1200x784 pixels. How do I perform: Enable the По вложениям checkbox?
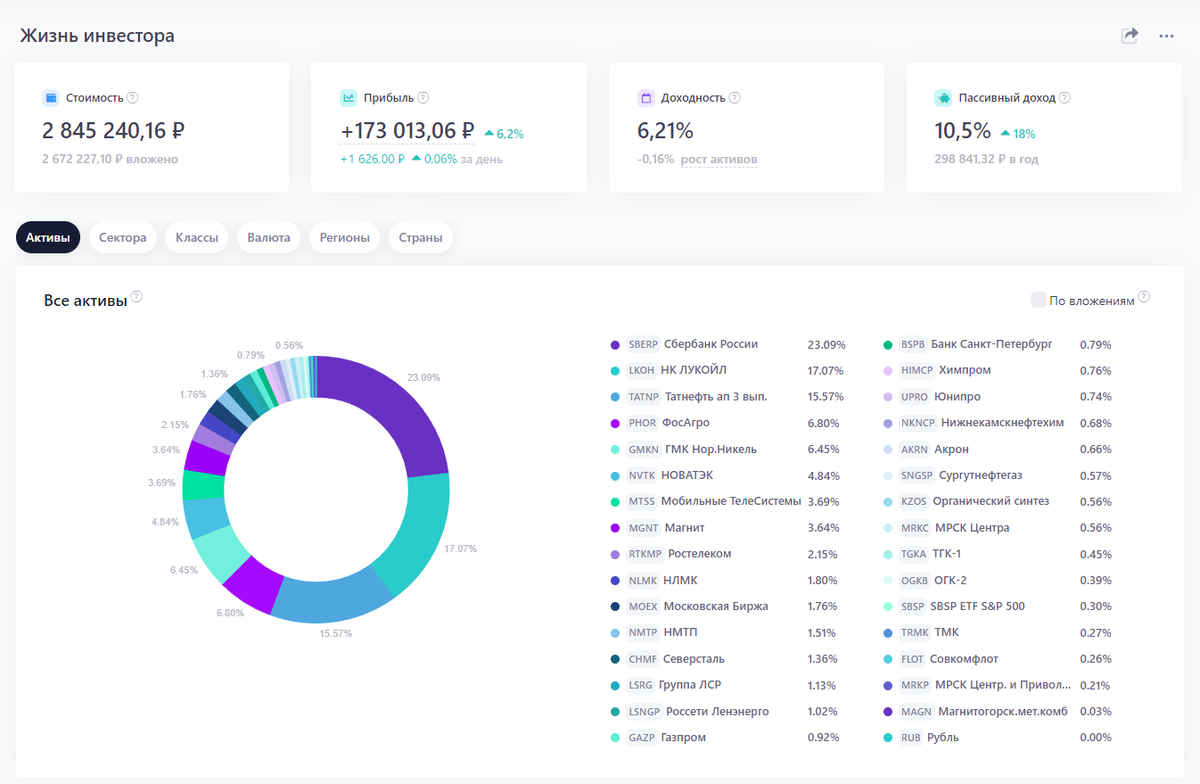click(x=1039, y=300)
